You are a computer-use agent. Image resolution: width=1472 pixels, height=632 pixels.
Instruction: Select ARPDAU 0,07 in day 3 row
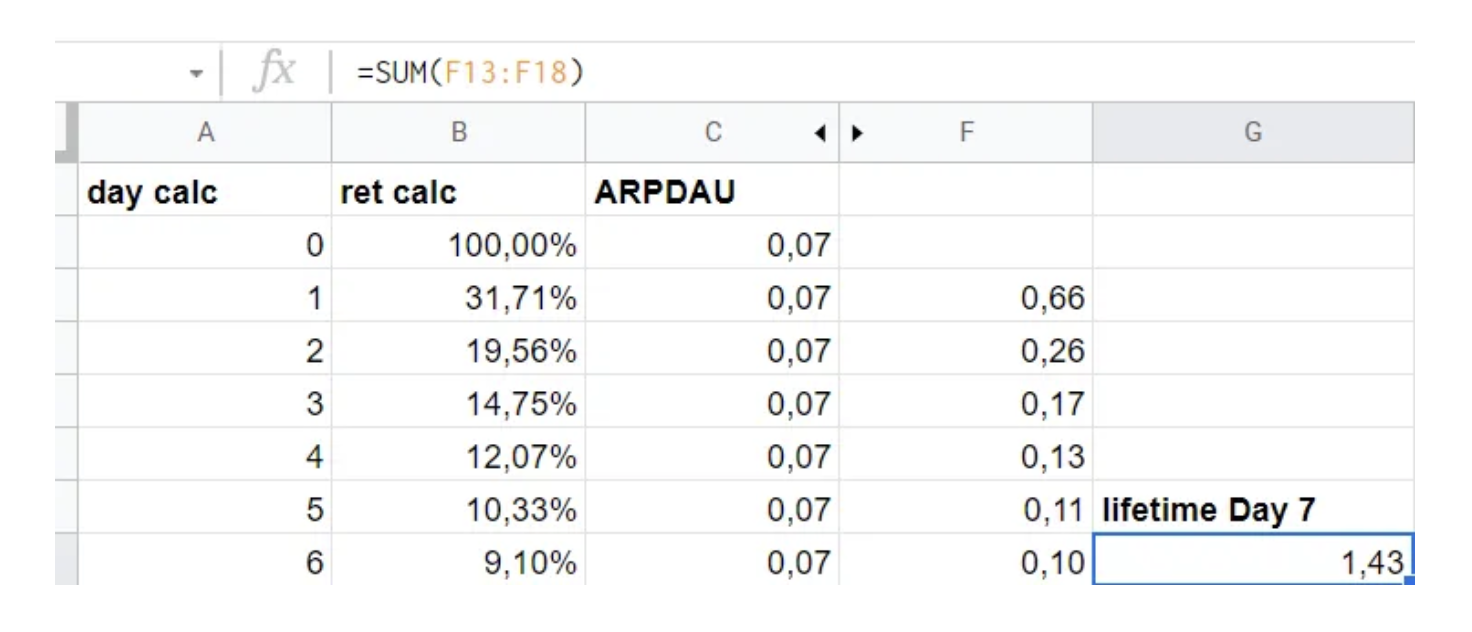point(712,403)
